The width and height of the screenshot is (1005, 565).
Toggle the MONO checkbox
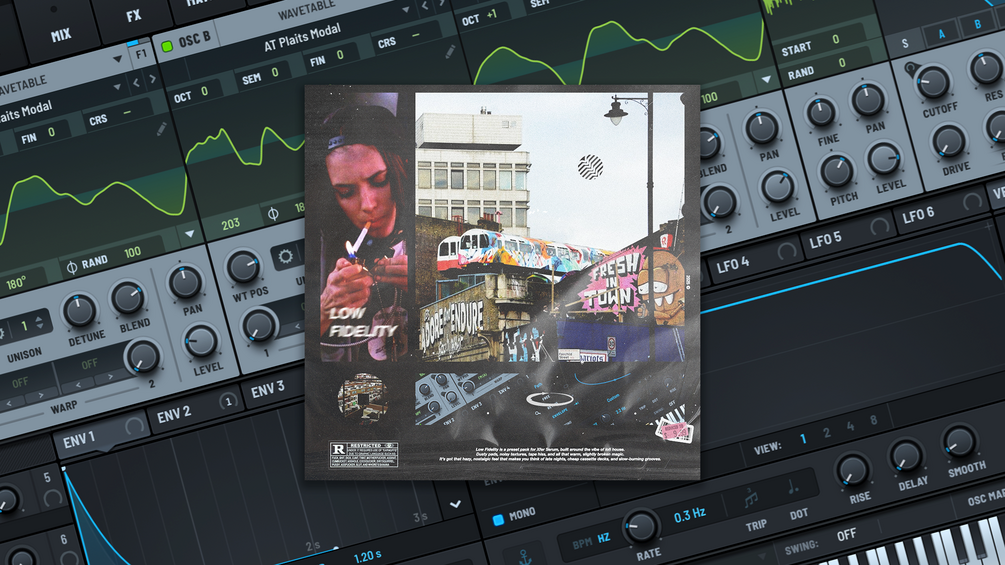(498, 520)
